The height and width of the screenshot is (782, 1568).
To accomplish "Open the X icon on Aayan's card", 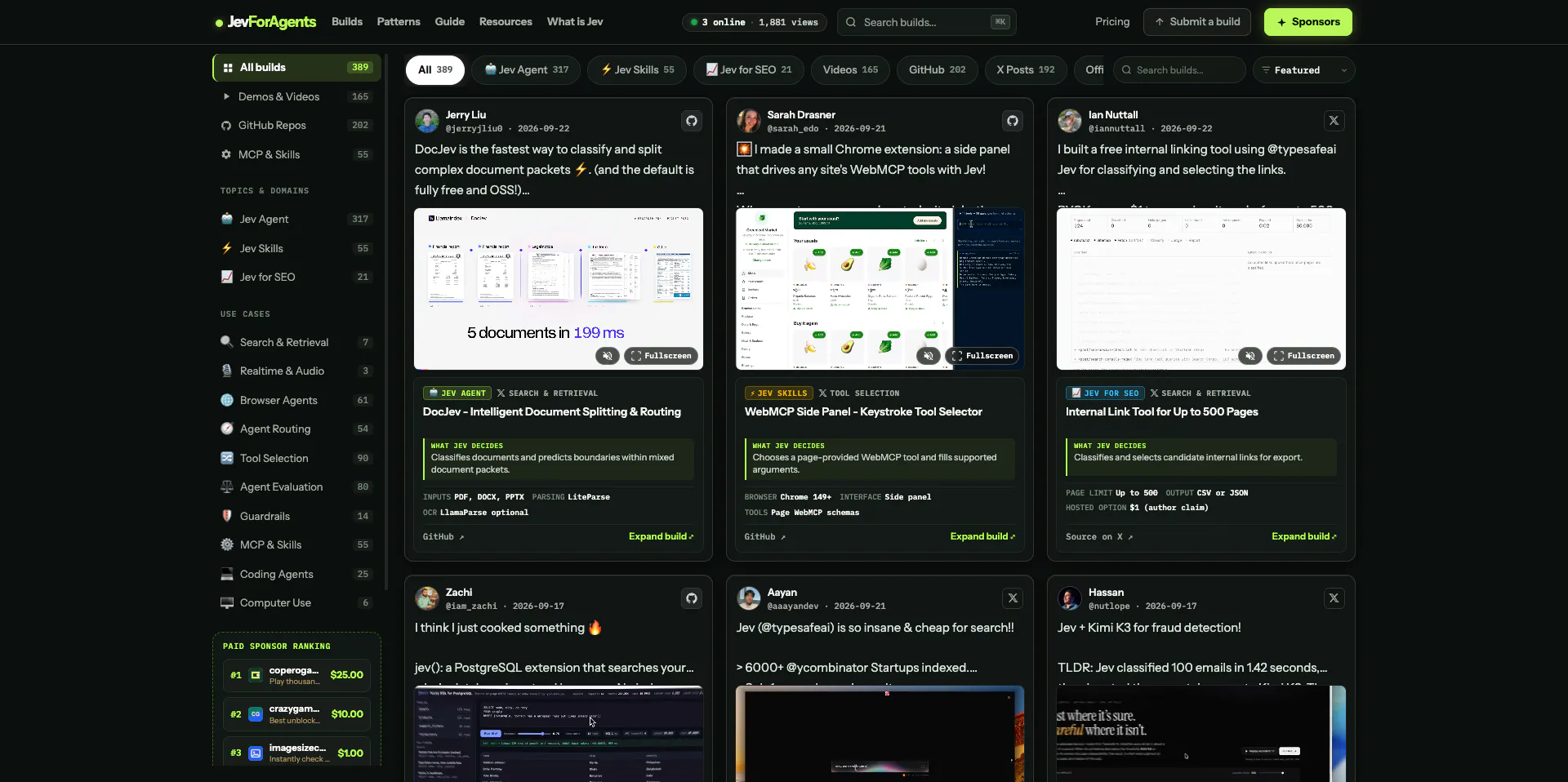I will [1013, 598].
